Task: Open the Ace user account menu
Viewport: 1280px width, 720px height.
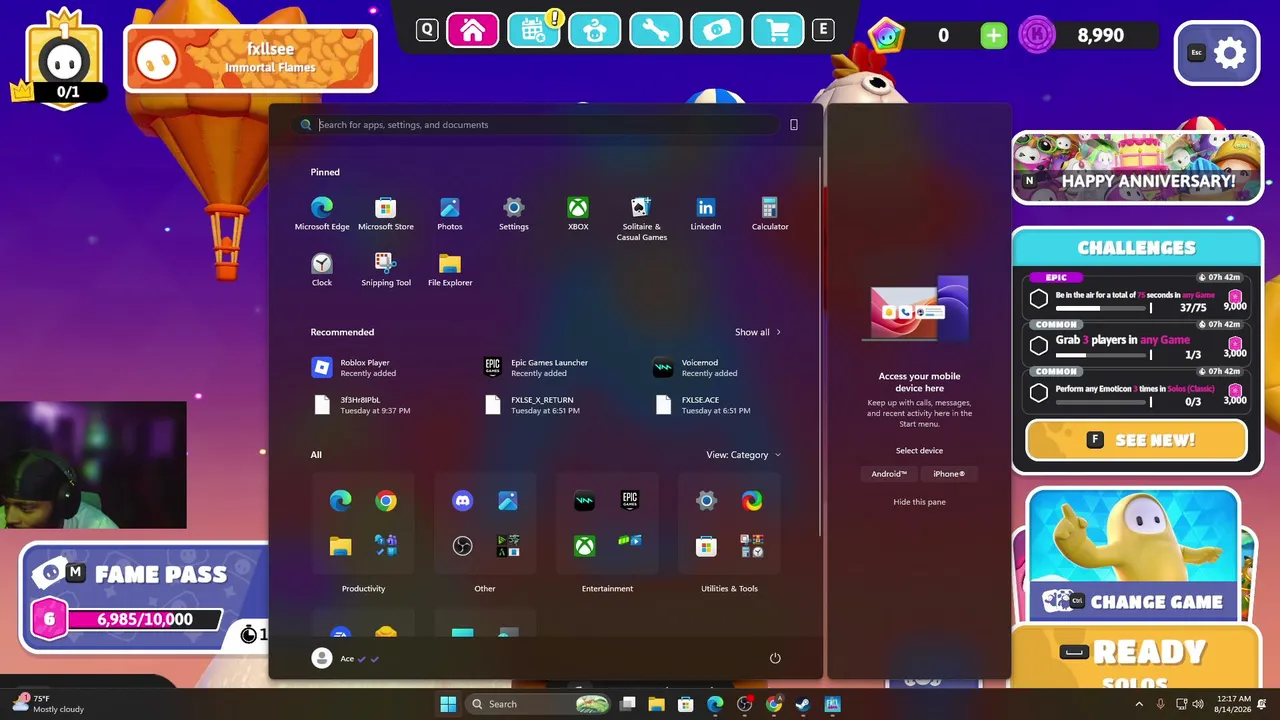Action: [x=346, y=658]
